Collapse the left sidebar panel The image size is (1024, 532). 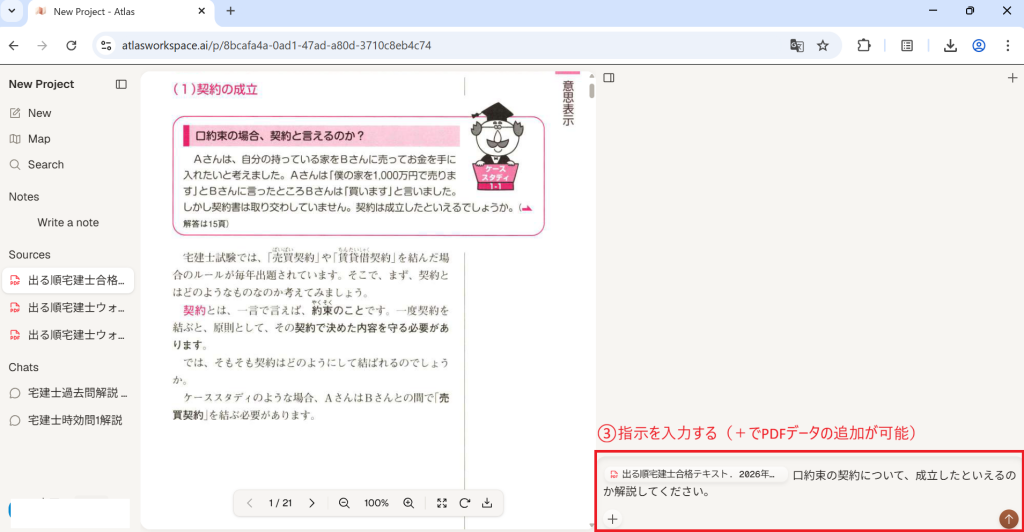click(121, 84)
